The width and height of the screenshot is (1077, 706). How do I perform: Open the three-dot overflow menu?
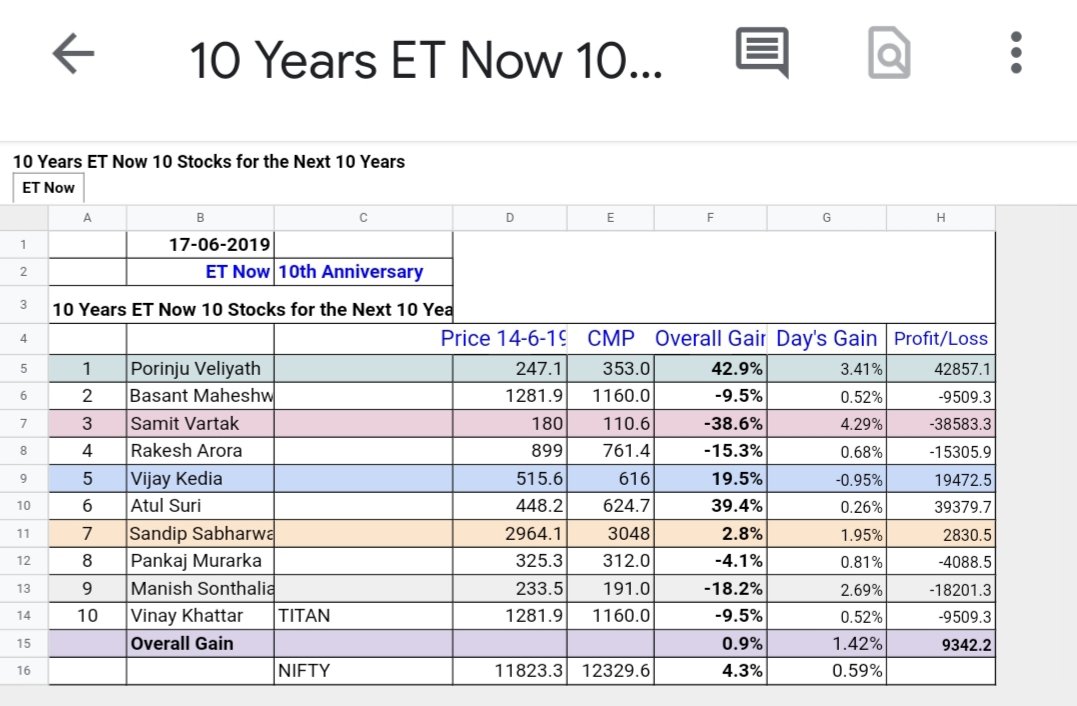1016,53
